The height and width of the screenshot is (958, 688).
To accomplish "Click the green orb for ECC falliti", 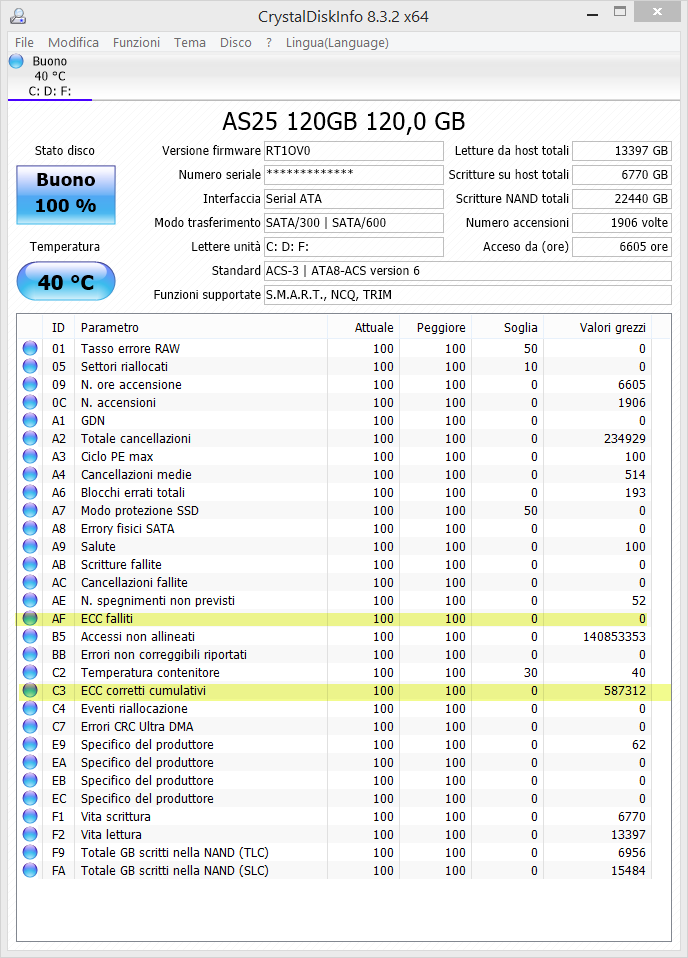I will coord(30,618).
